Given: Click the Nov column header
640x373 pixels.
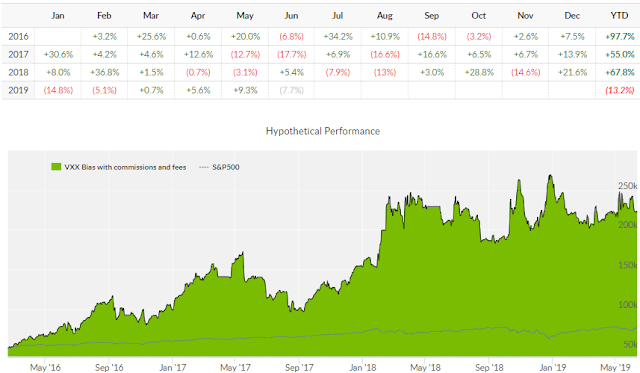Looking at the screenshot, I should pos(525,16).
